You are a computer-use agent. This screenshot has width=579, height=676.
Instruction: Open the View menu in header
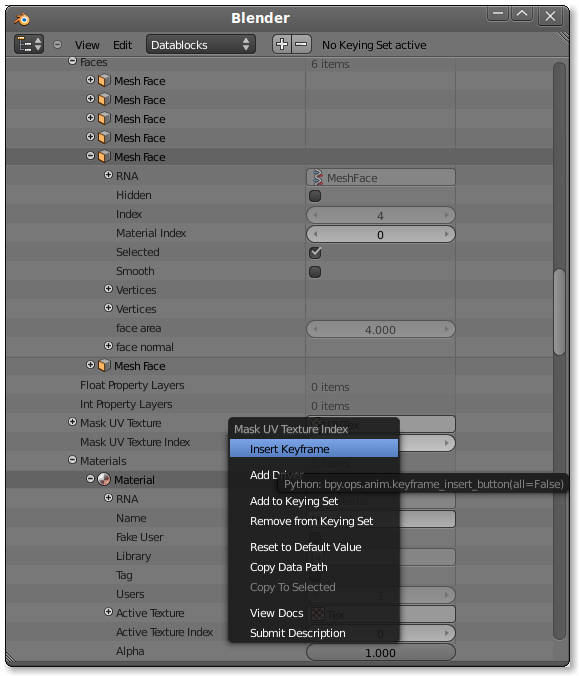pos(87,45)
